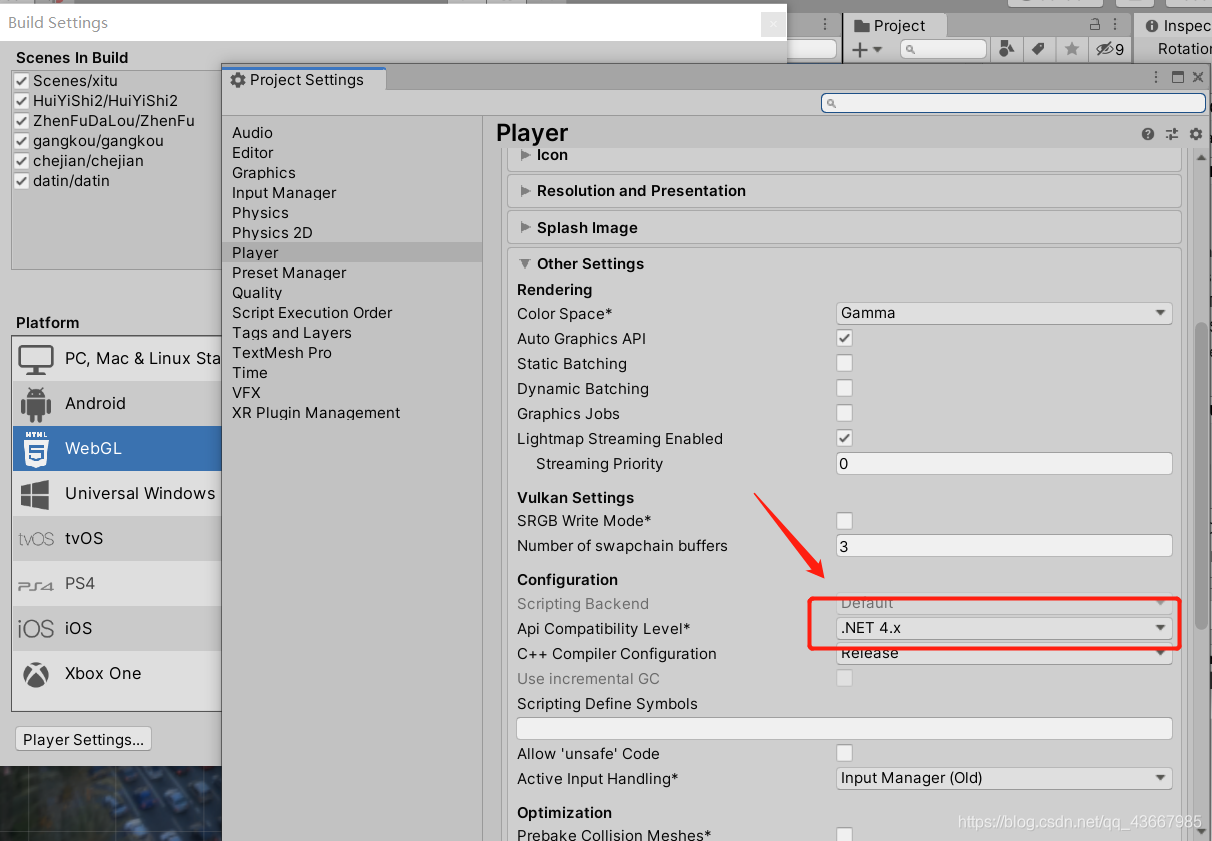1212x841 pixels.
Task: Select the Android platform
Action: (117, 403)
